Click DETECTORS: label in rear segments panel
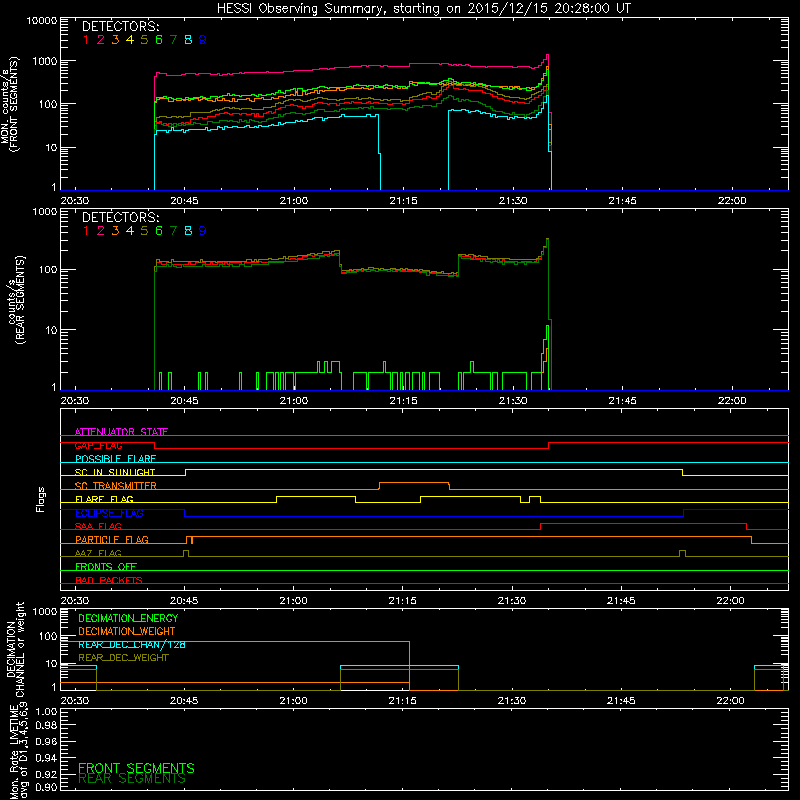This screenshot has height=800, width=800. (120, 217)
